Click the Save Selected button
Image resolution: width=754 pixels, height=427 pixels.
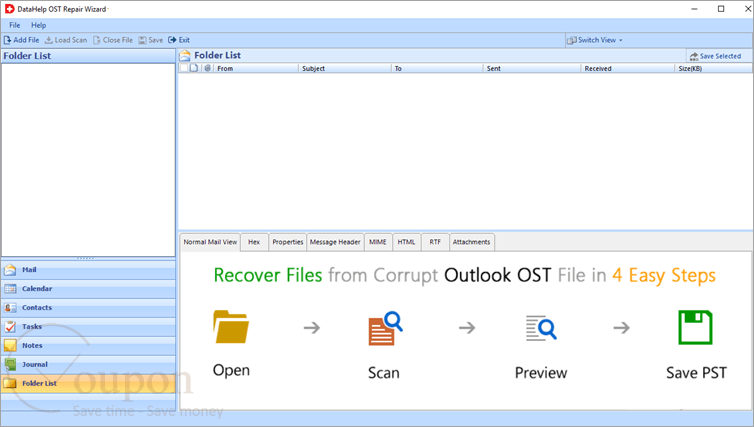click(x=715, y=56)
